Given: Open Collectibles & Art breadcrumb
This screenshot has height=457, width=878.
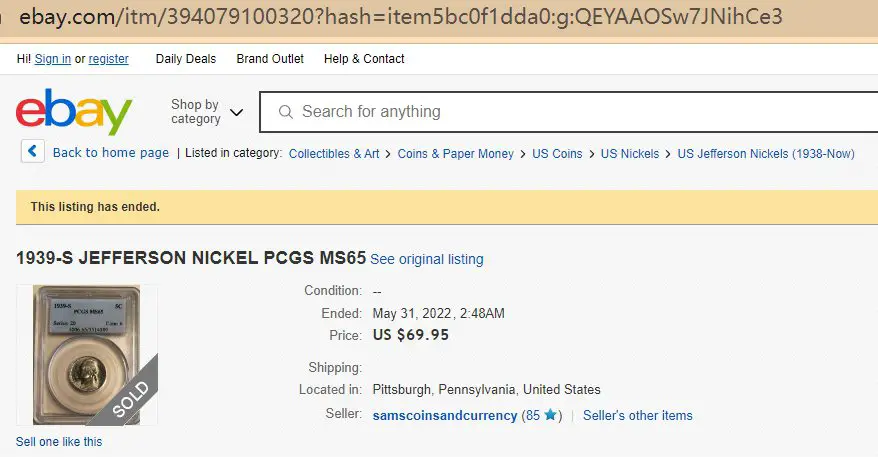Looking at the screenshot, I should click(334, 153).
